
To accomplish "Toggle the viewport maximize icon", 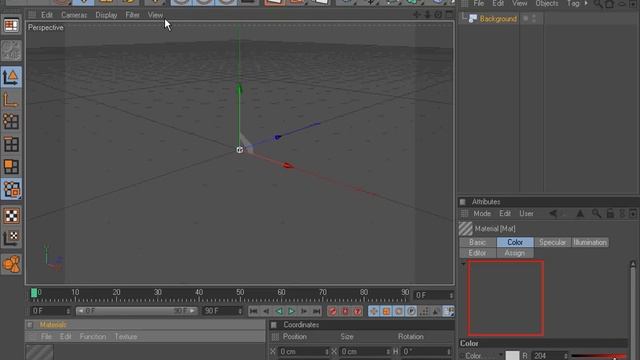I will (x=449, y=14).
